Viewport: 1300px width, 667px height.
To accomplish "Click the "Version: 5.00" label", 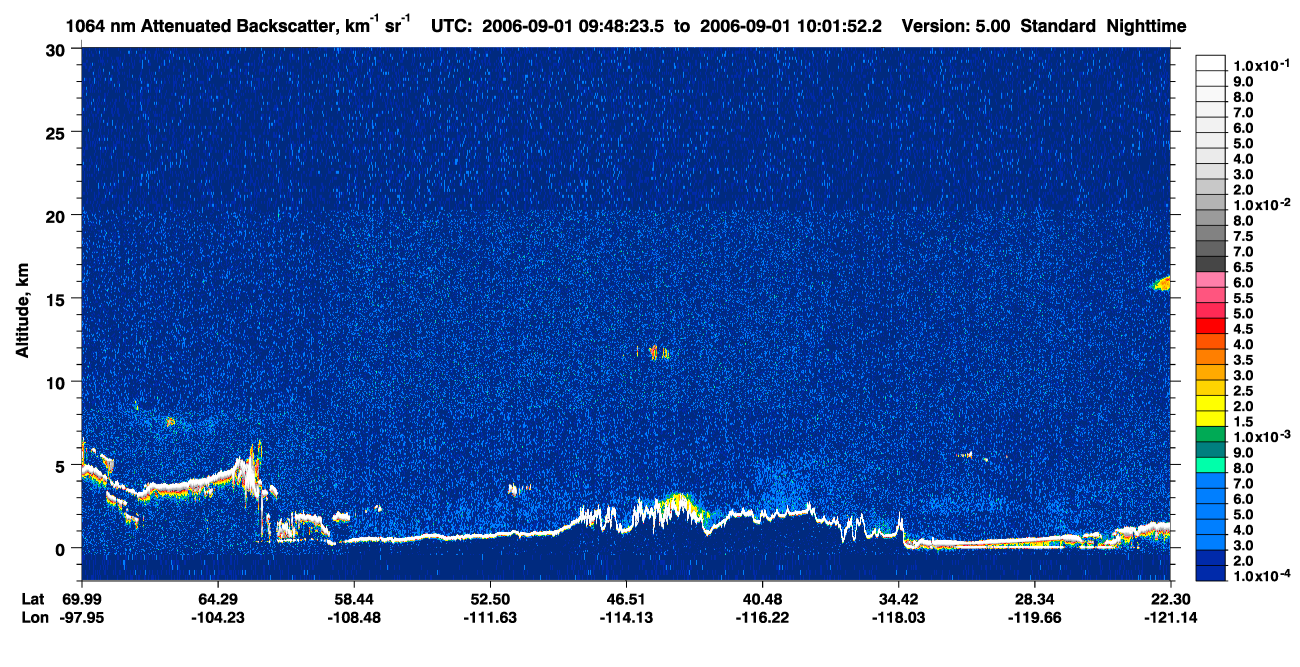I will tap(958, 26).
